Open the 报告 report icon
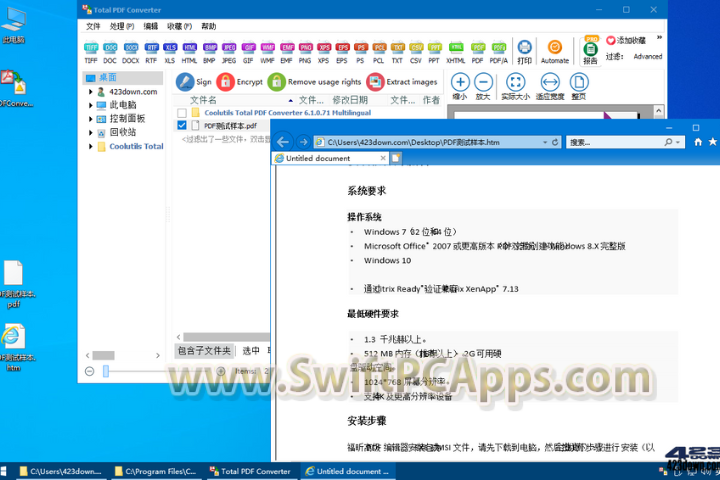The height and width of the screenshot is (480, 720). [x=591, y=49]
